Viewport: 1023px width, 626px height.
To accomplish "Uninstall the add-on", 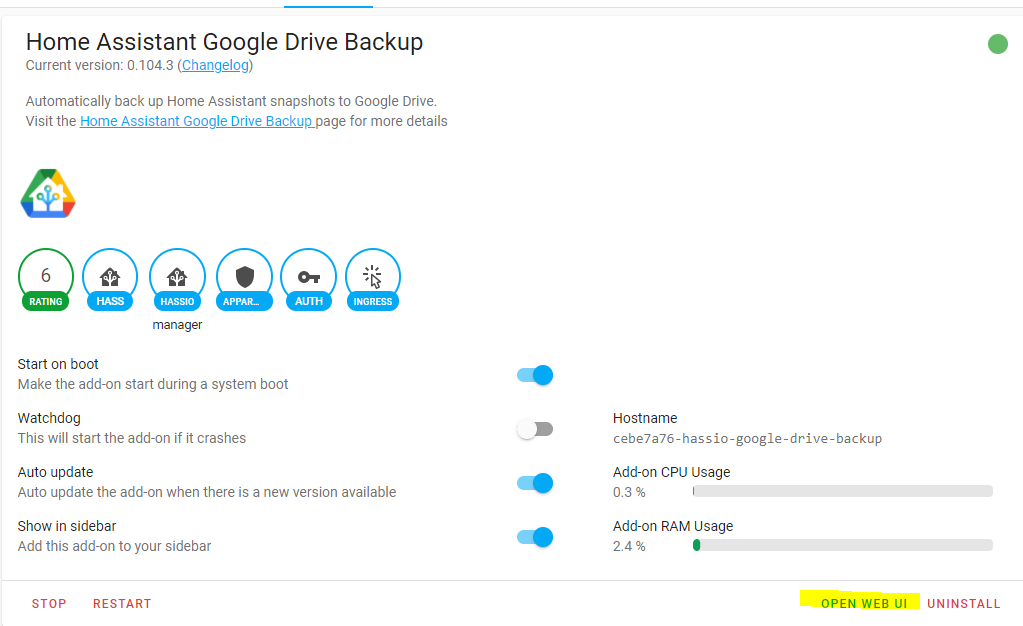I will click(x=964, y=604).
